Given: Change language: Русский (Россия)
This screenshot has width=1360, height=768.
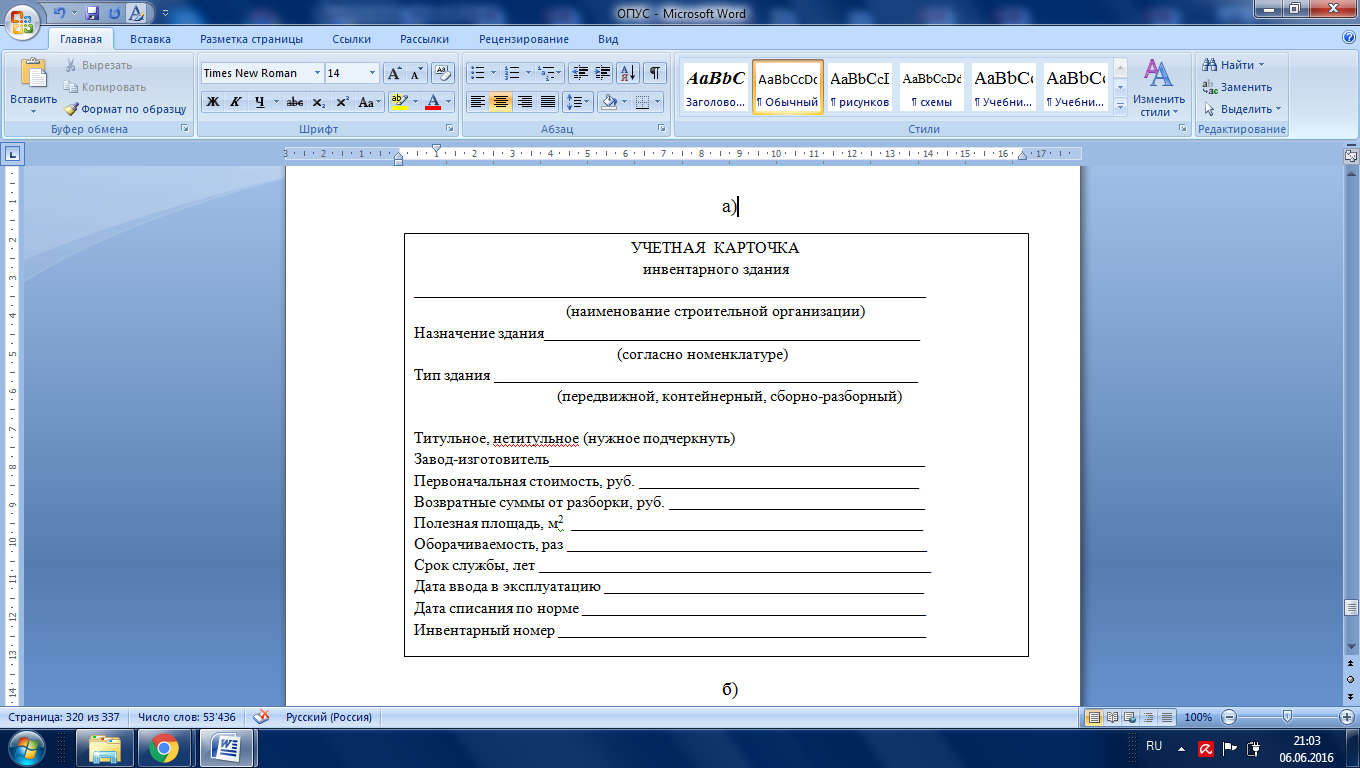Looking at the screenshot, I should coord(329,717).
